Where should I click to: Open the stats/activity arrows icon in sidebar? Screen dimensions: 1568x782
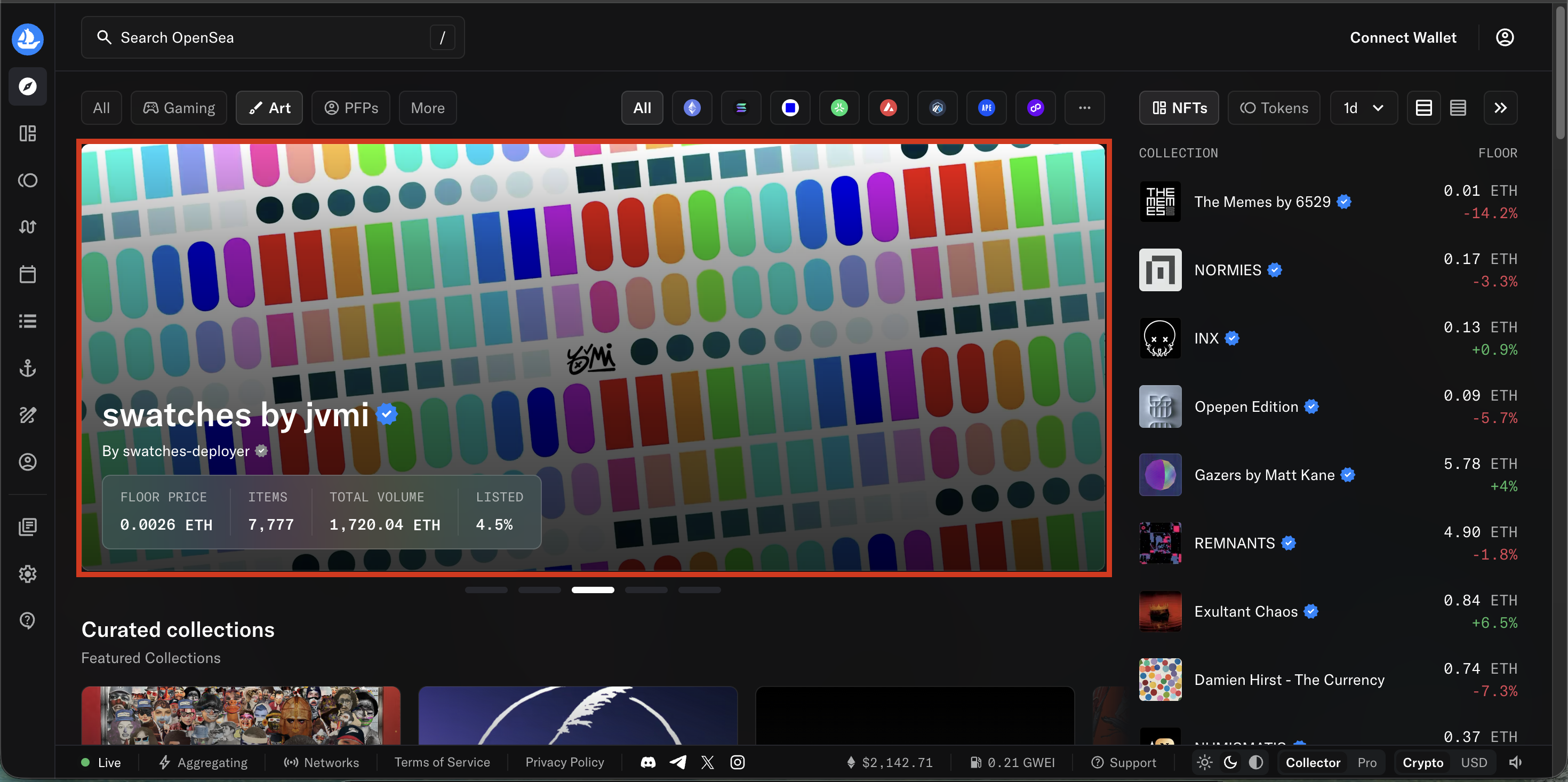(27, 227)
